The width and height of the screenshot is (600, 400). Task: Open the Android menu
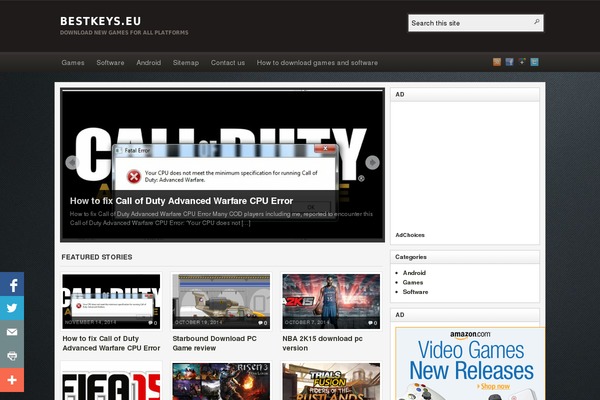coord(148,62)
